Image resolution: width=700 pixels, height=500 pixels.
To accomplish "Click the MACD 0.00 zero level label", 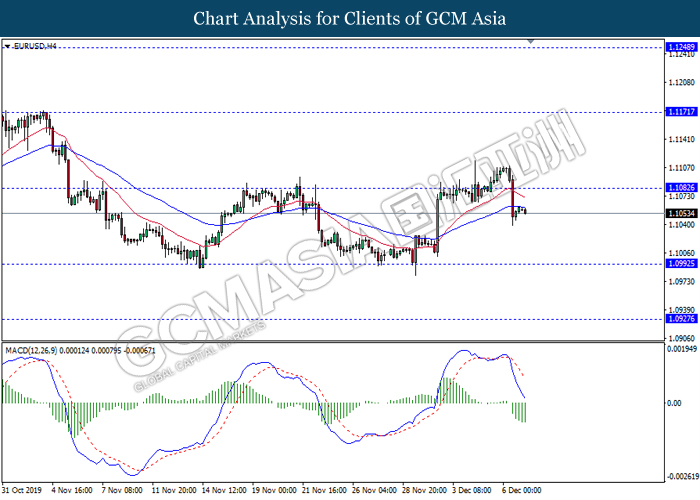I will click(674, 403).
